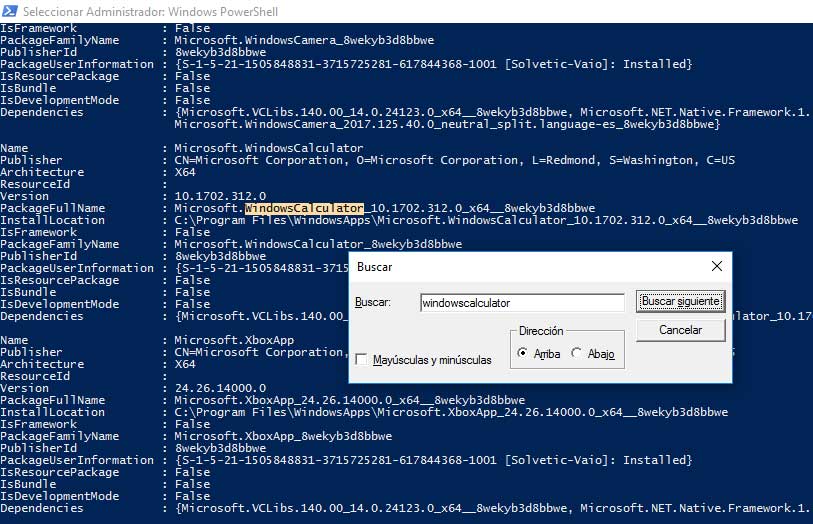Click the WindowsCalculator InstallLocation path
This screenshot has height=524, width=813.
486,220
